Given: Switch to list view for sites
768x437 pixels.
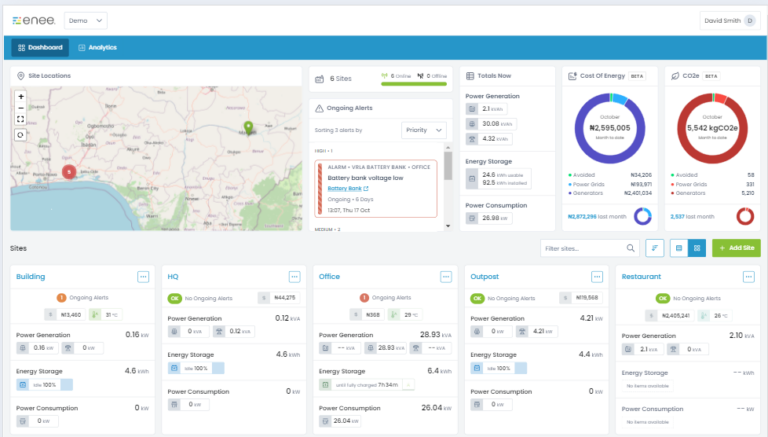Looking at the screenshot, I should click(x=679, y=247).
